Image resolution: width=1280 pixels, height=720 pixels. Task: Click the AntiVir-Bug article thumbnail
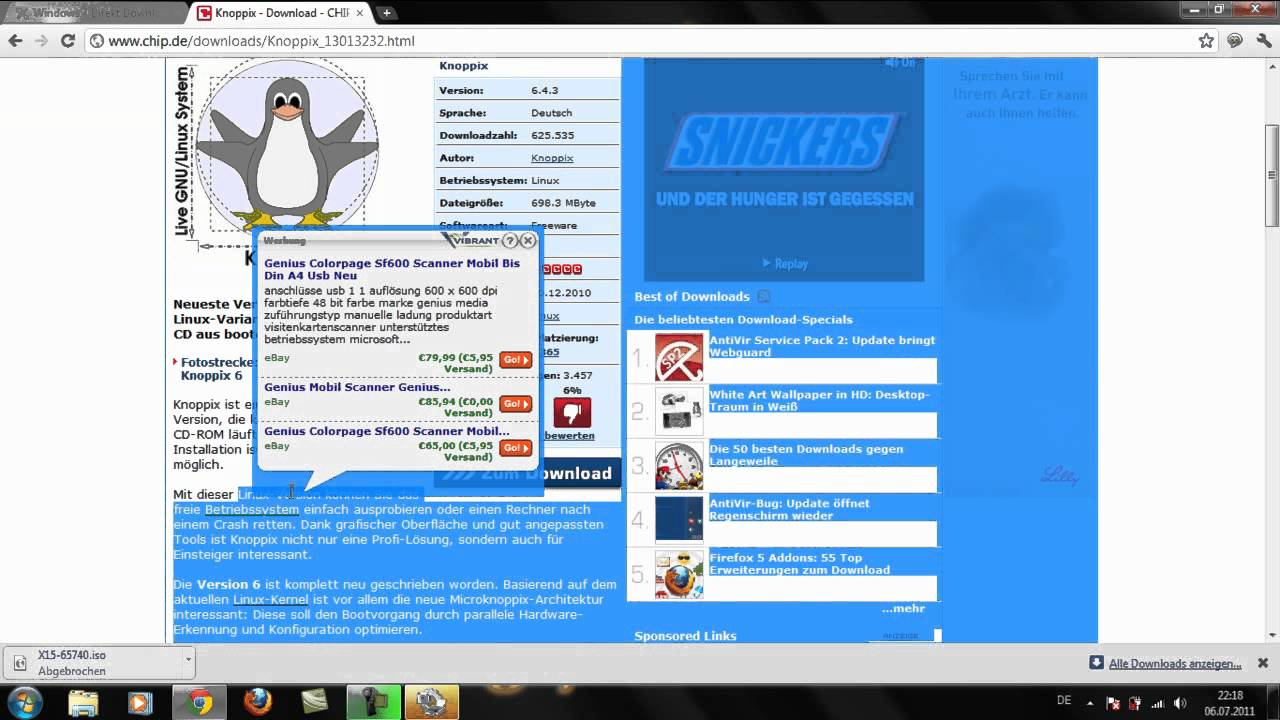click(x=679, y=520)
